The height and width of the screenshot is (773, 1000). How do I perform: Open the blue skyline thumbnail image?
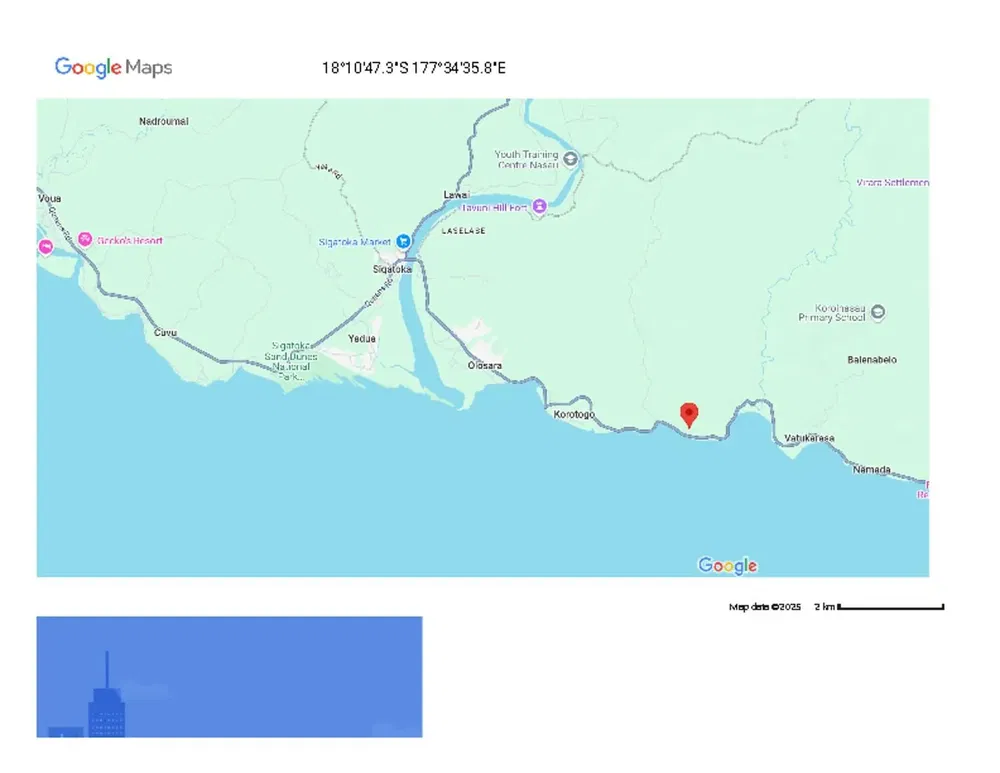pos(229,677)
